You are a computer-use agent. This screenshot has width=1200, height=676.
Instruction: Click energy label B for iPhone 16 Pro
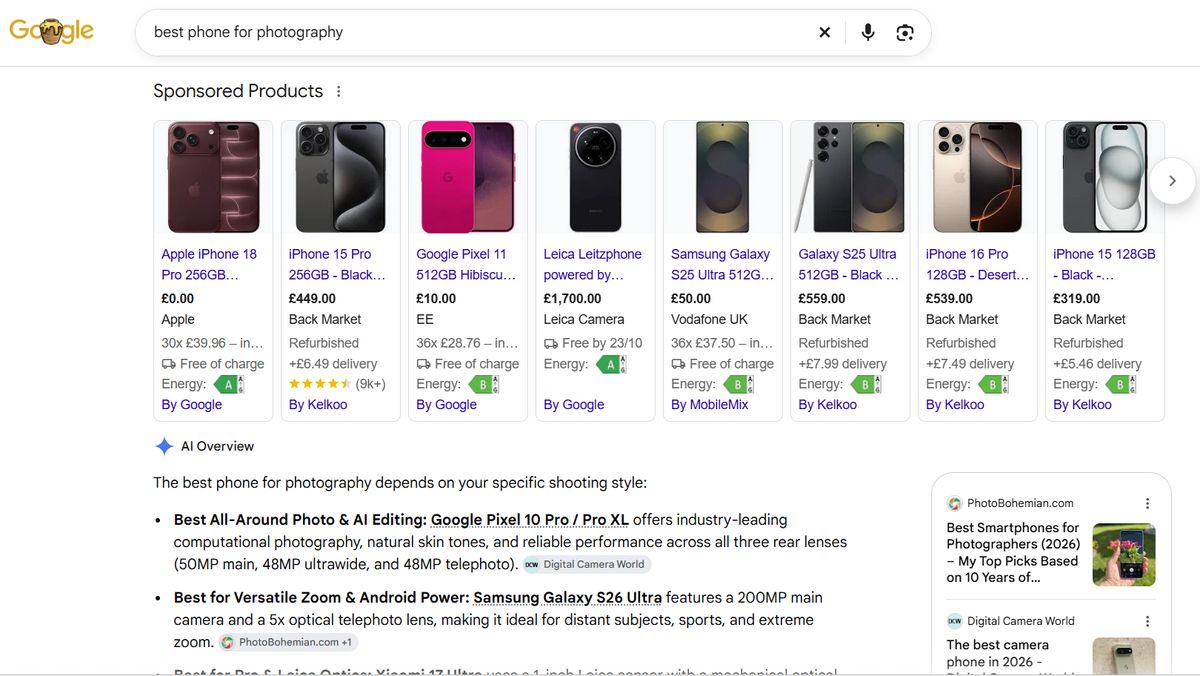tap(992, 384)
